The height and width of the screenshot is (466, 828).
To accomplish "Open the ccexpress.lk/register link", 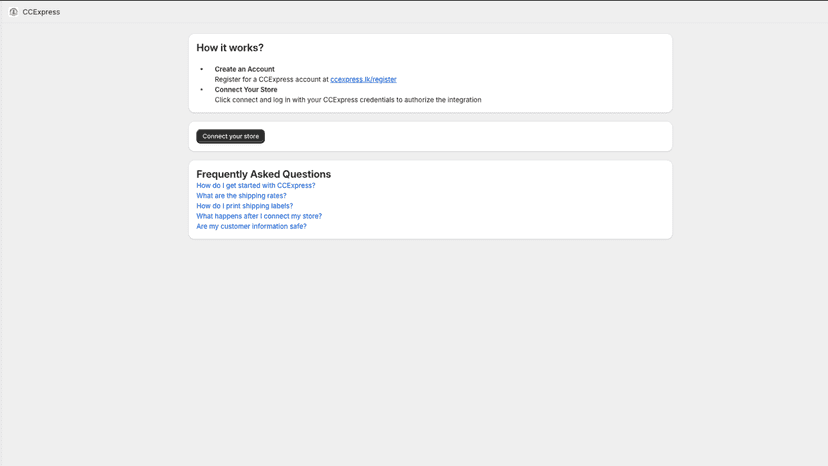I will (363, 79).
